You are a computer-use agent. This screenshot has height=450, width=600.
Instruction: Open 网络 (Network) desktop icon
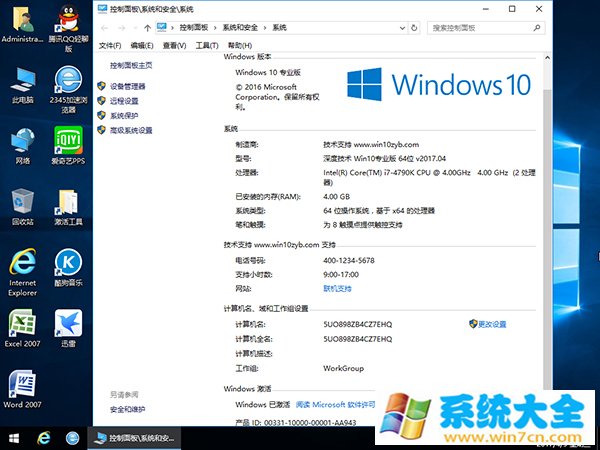(x=23, y=146)
